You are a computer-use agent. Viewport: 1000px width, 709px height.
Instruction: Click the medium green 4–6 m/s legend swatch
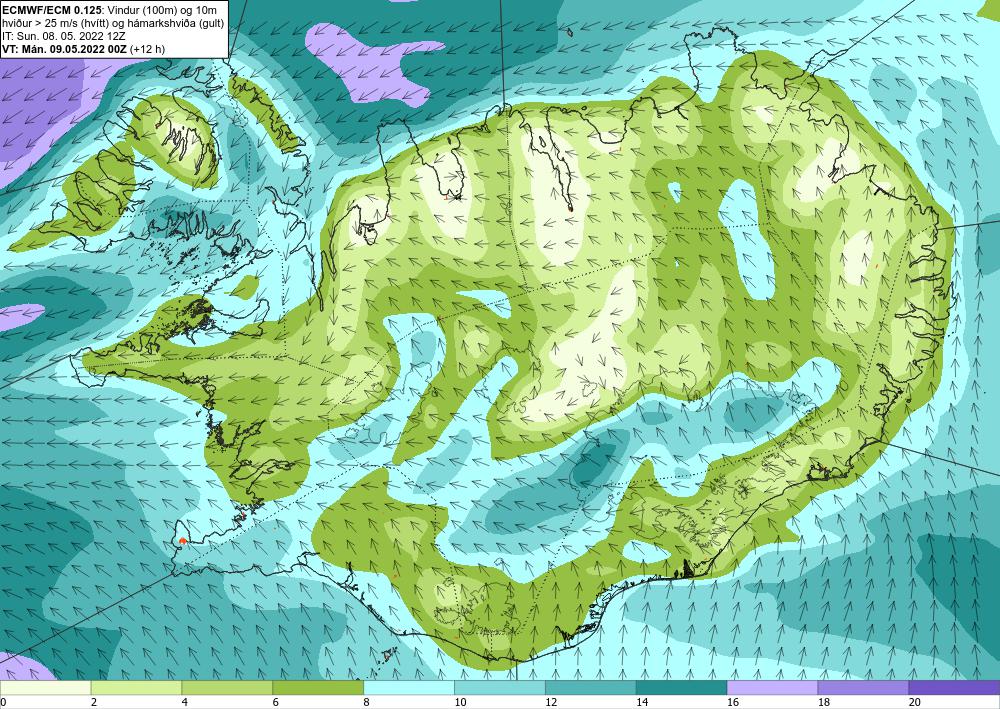[x=227, y=688]
